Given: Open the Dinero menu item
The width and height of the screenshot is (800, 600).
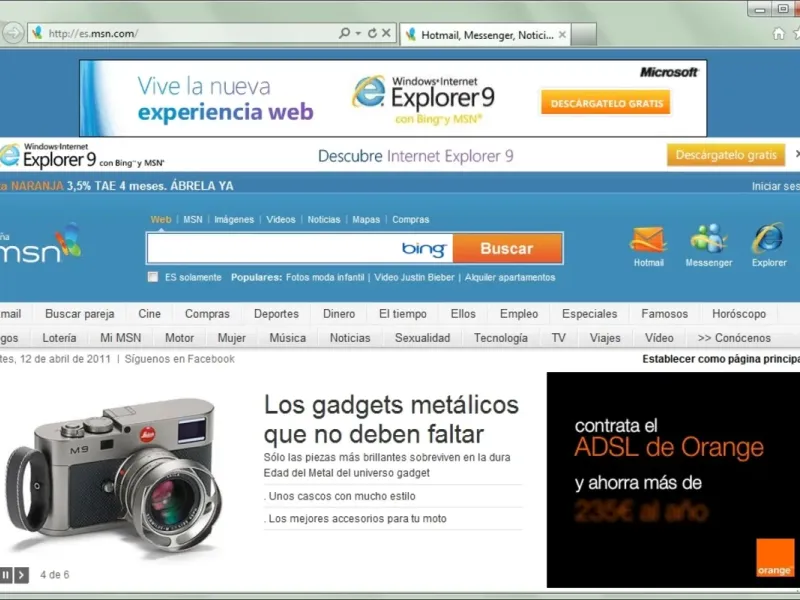Looking at the screenshot, I should 339,314.
